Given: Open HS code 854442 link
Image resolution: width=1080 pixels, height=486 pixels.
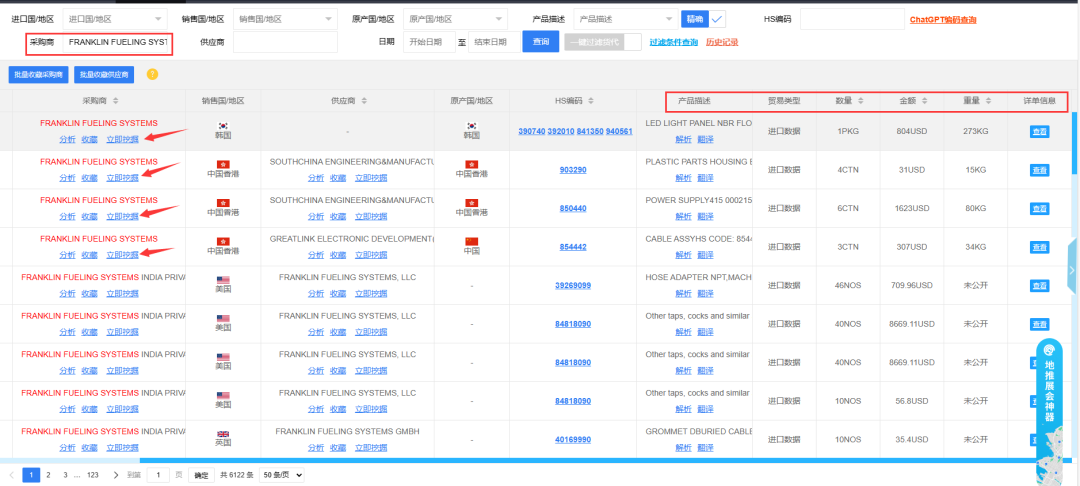Looking at the screenshot, I should 573,246.
